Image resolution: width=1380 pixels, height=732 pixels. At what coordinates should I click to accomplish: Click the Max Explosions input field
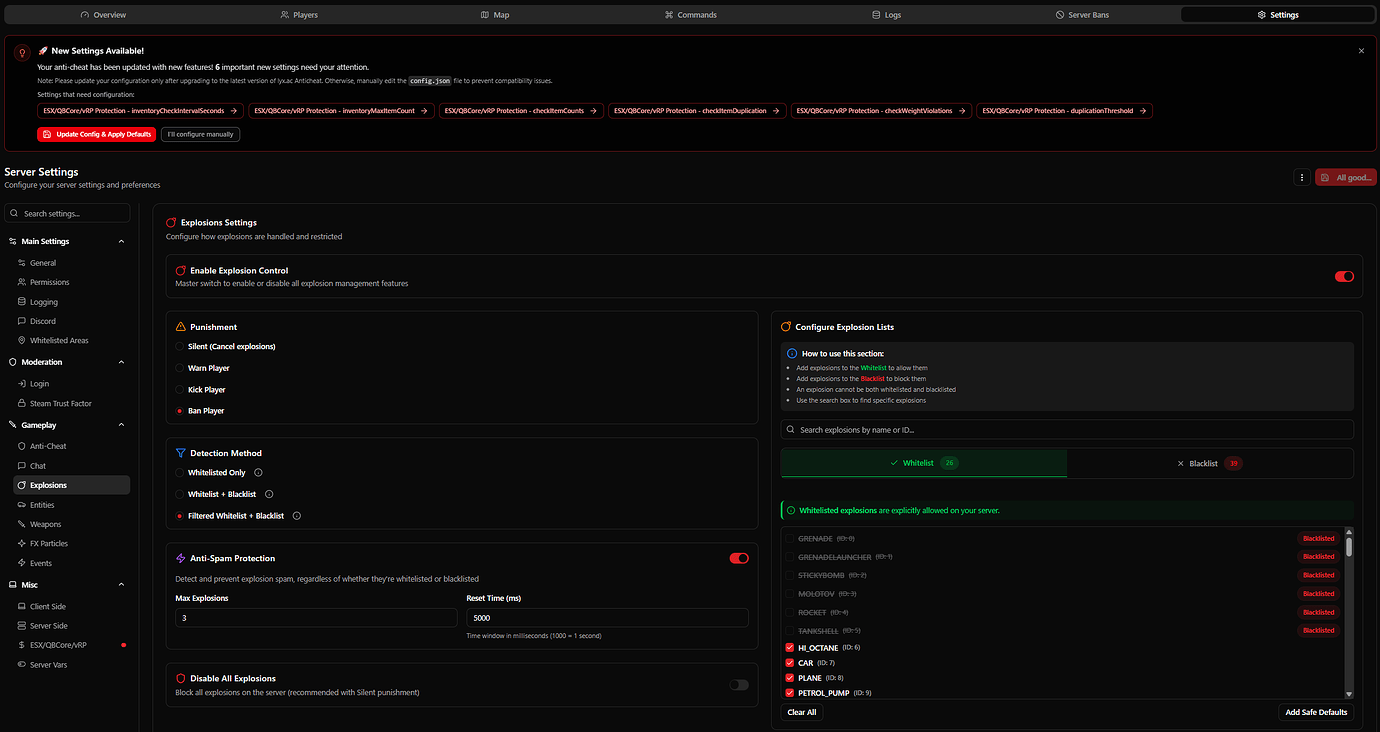coord(316,617)
